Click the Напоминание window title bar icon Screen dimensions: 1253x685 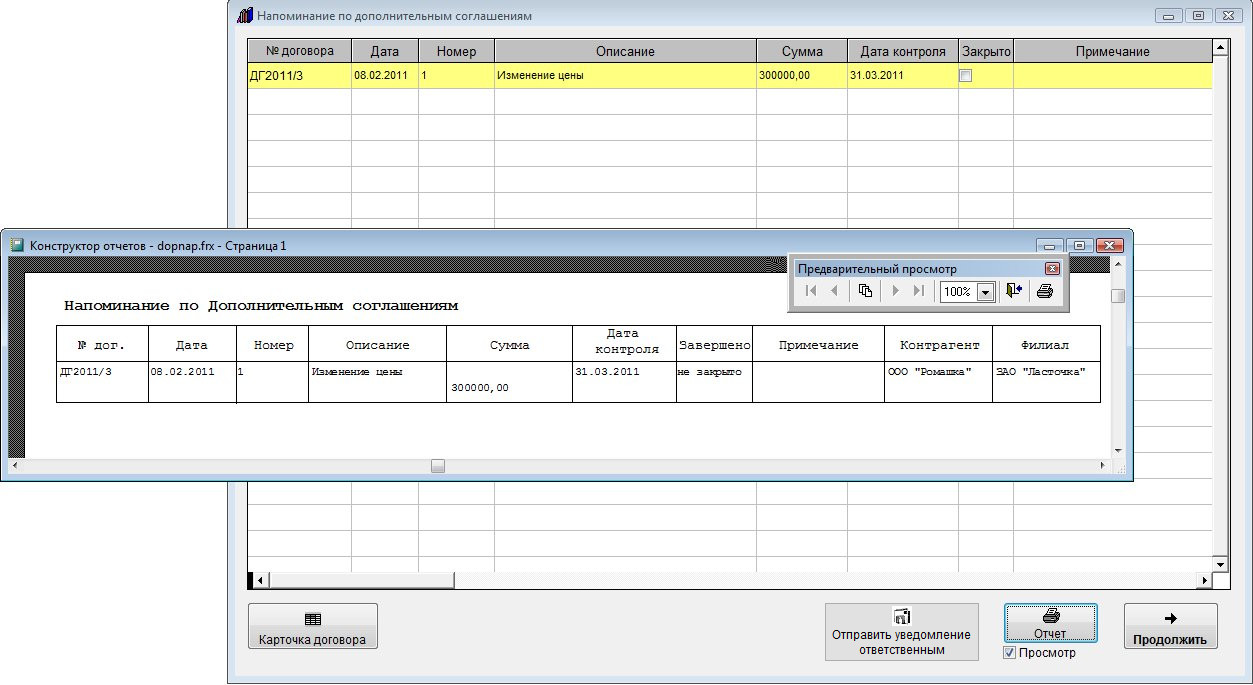[x=244, y=15]
